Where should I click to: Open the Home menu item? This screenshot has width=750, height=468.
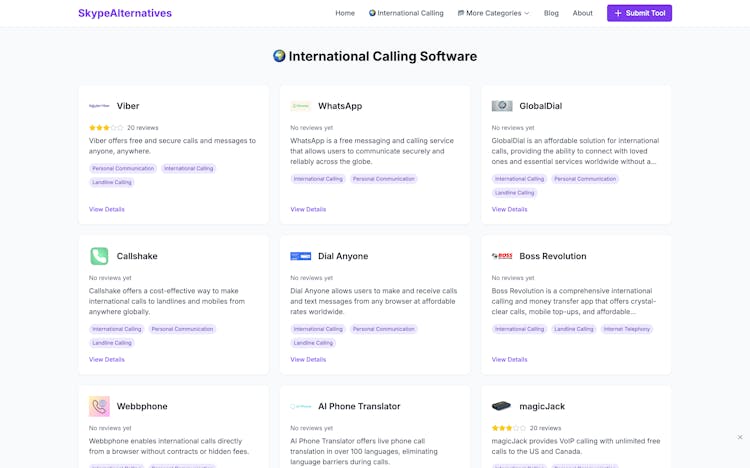click(x=345, y=13)
